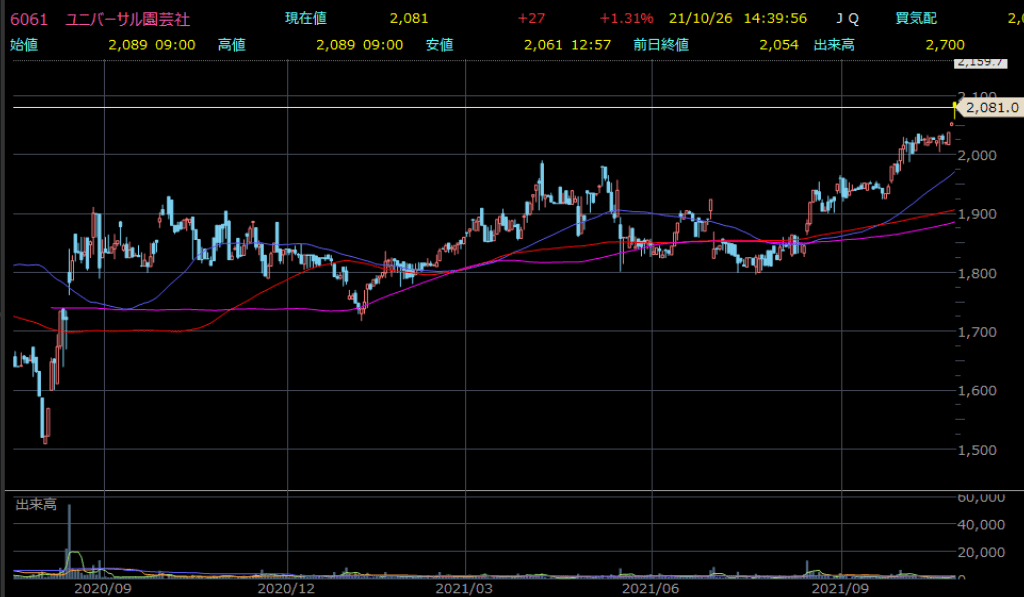Click the 前日終値 previous close label

coord(662,44)
